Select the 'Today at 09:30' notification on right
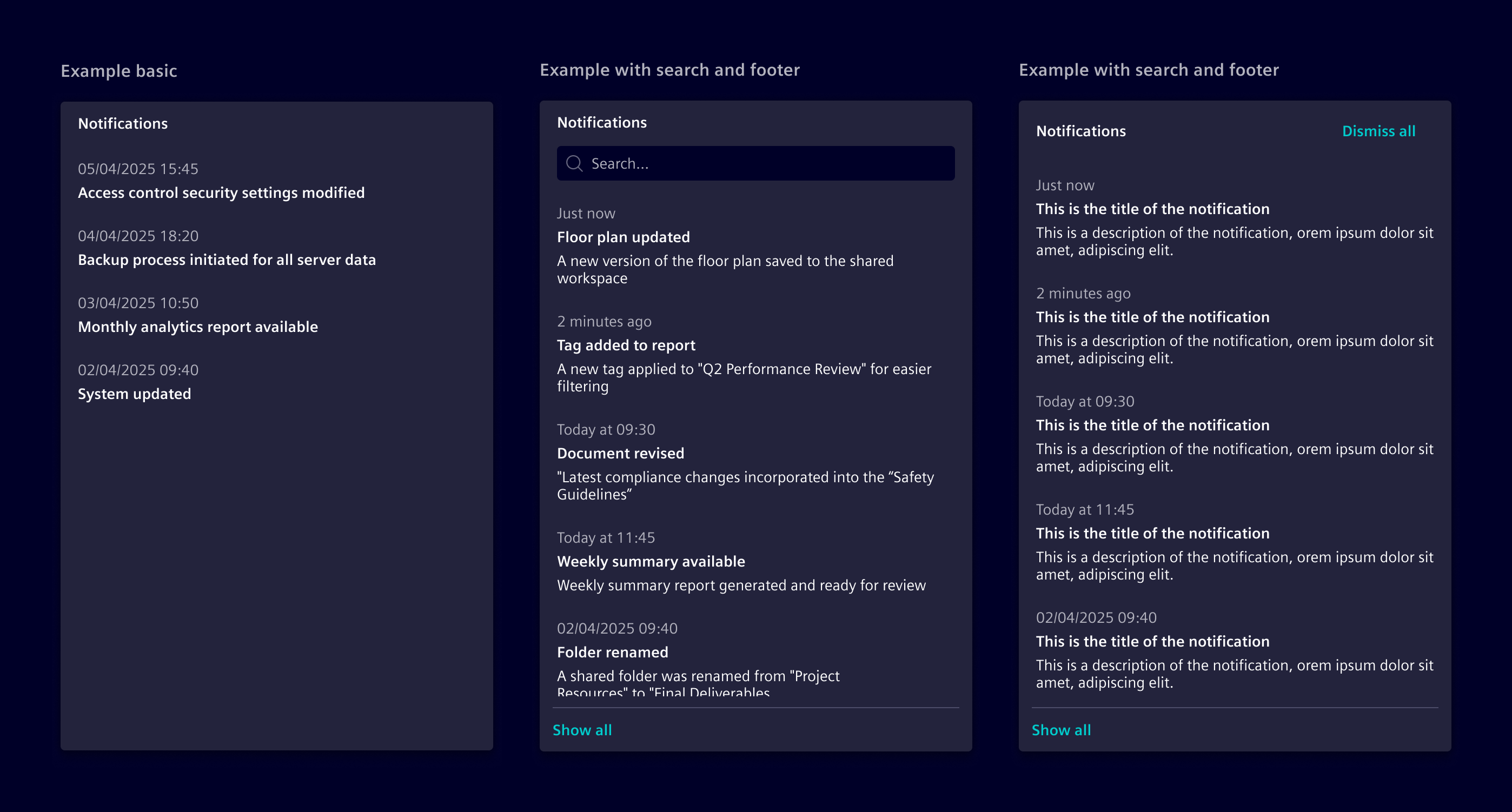The height and width of the screenshot is (812, 1512). point(1153,424)
